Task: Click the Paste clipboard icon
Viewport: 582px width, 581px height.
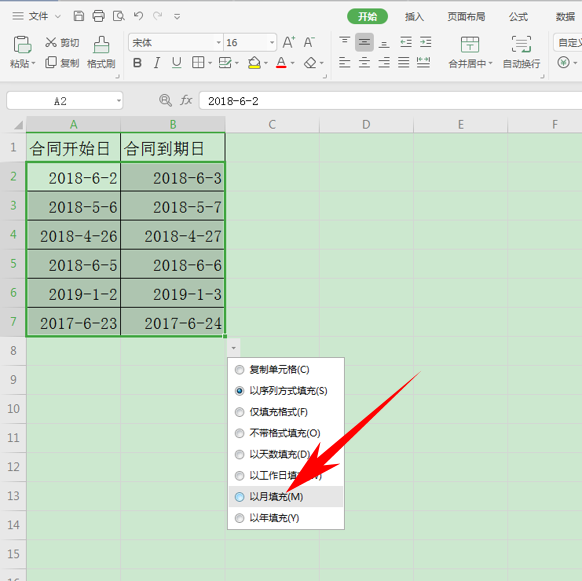Action: coord(22,45)
